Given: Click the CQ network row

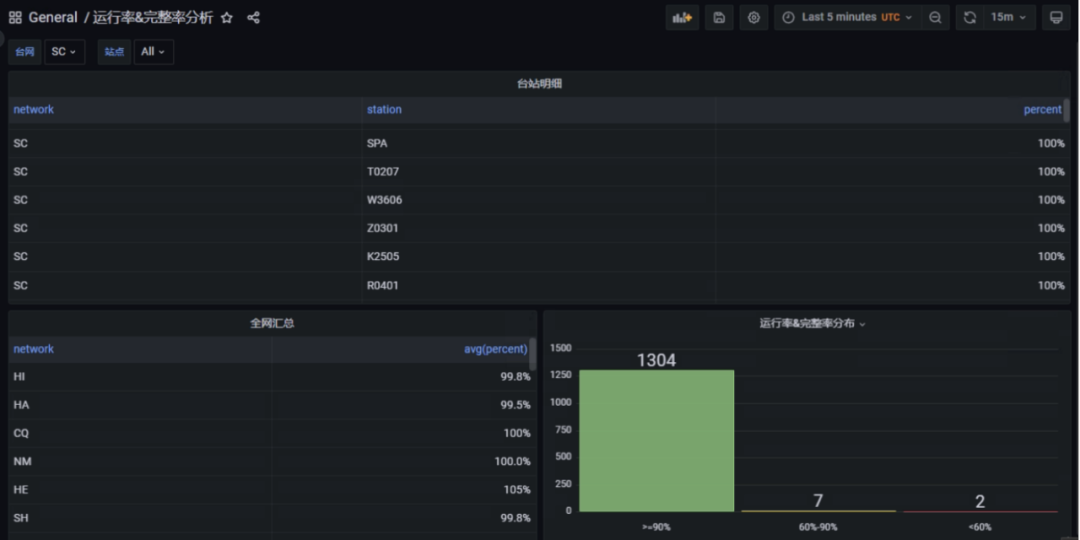Looking at the screenshot, I should point(272,433).
